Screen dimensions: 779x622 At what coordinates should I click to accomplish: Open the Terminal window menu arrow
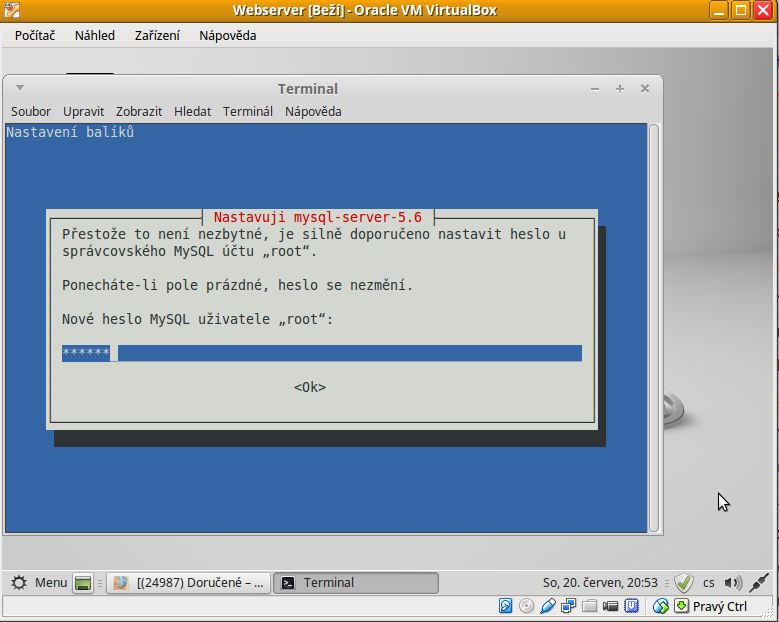[20, 88]
